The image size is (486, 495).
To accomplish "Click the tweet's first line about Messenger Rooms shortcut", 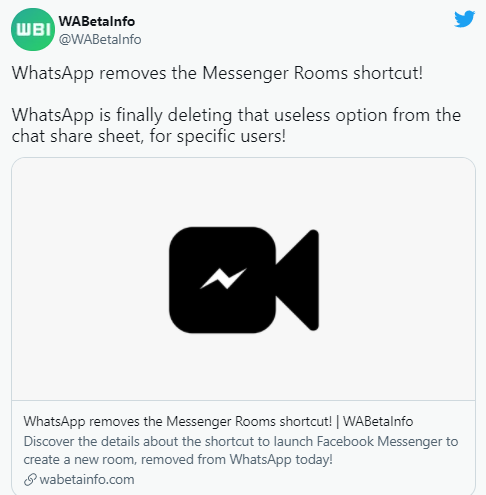I will click(217, 73).
